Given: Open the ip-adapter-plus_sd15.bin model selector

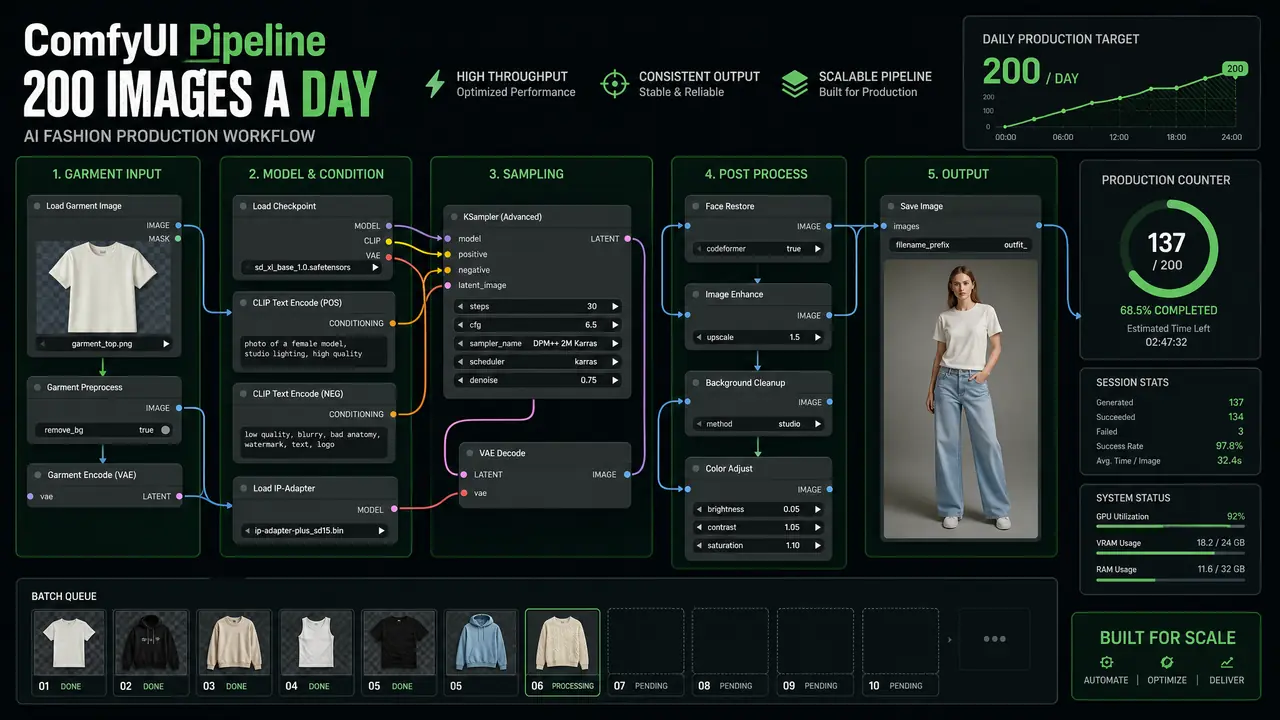Looking at the screenshot, I should click(314, 530).
